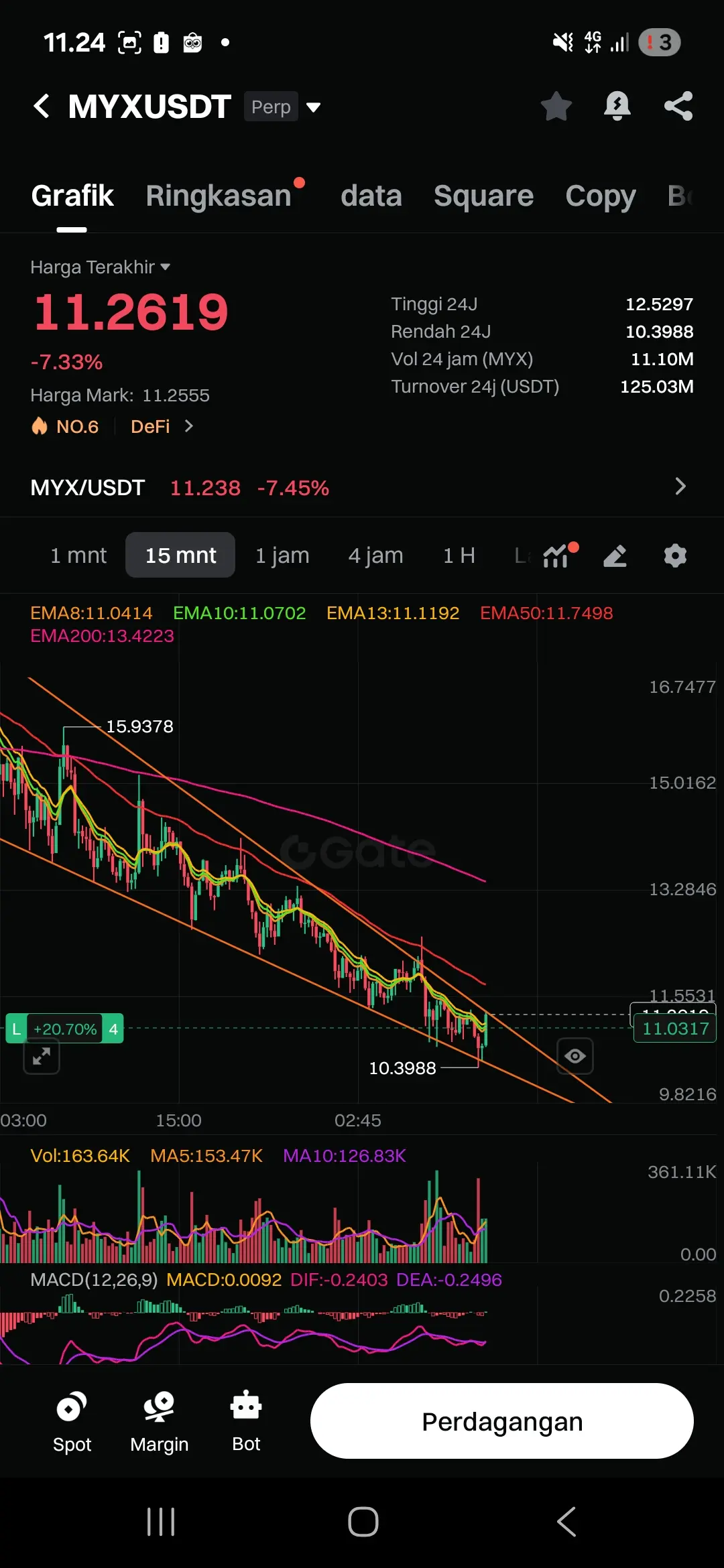This screenshot has width=724, height=1568.
Task: Expand chart to fullscreen icon
Action: click(x=42, y=1056)
